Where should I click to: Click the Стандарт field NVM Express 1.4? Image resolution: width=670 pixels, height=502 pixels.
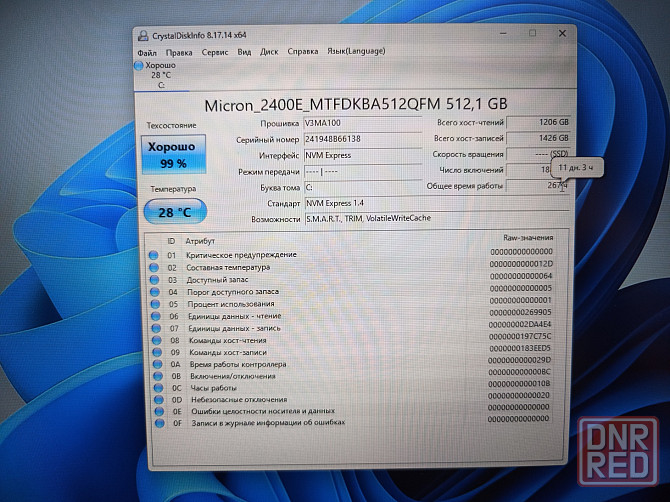pos(437,203)
